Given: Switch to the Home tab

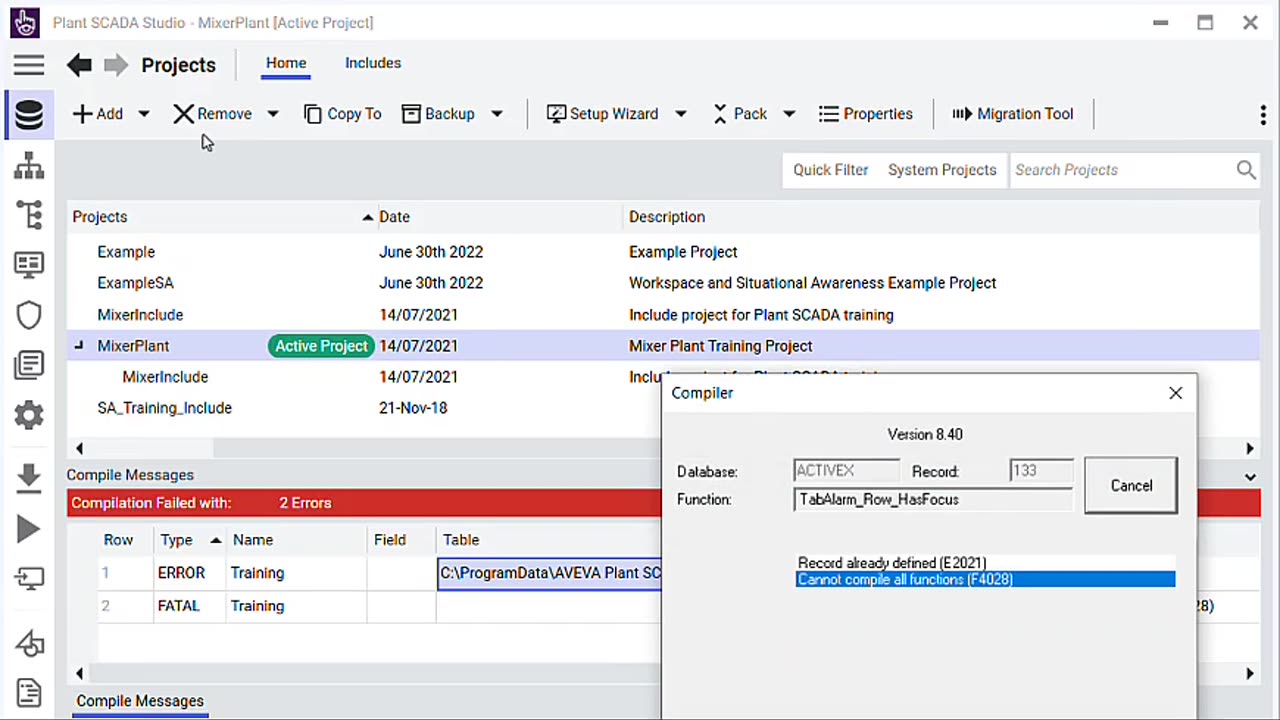Looking at the screenshot, I should [x=286, y=63].
